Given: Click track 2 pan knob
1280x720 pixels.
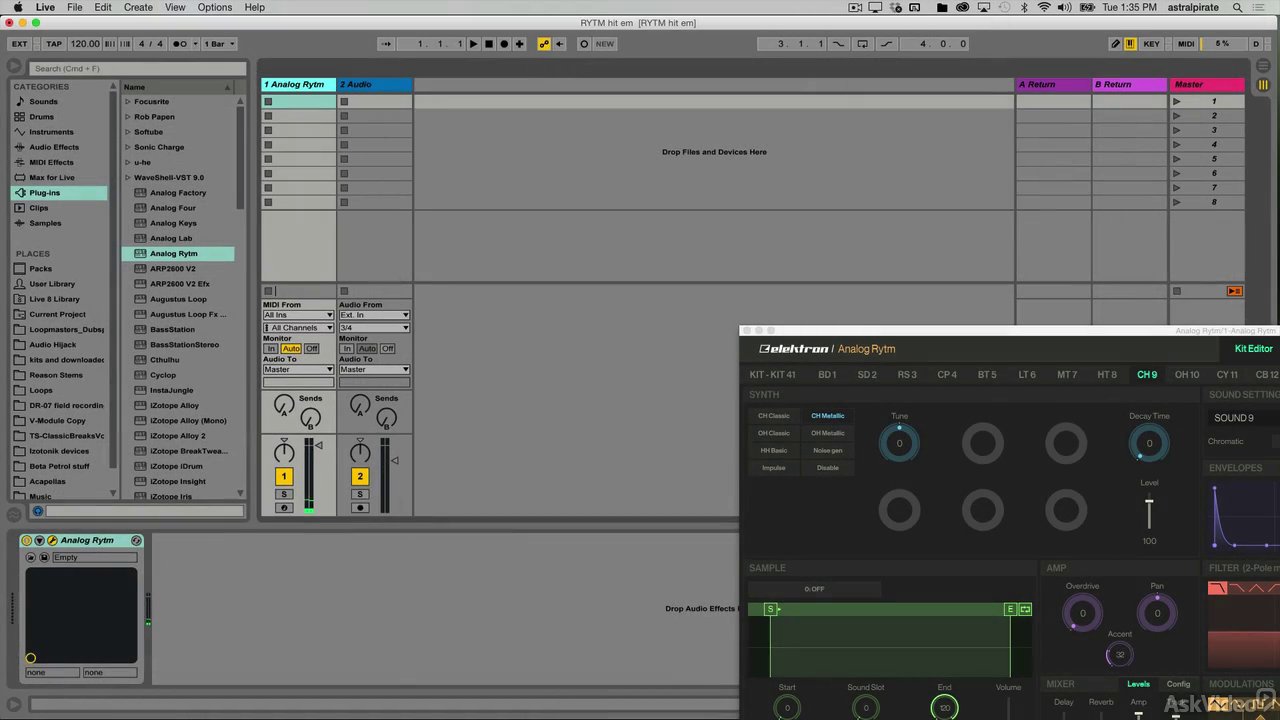Looking at the screenshot, I should [x=360, y=453].
